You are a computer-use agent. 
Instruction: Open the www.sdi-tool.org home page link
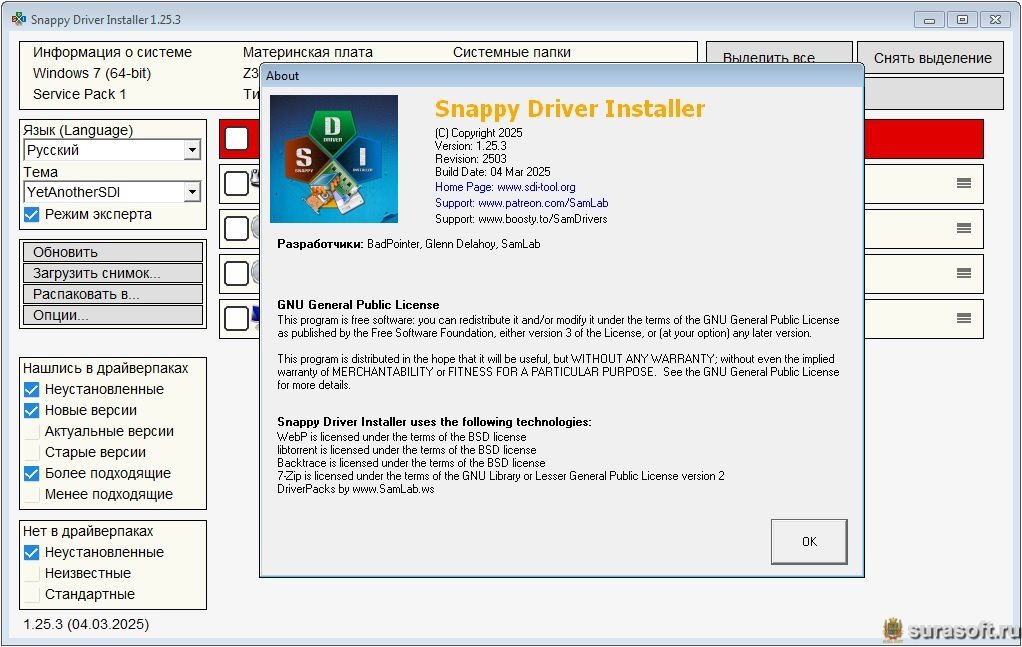pyautogui.click(x=535, y=187)
